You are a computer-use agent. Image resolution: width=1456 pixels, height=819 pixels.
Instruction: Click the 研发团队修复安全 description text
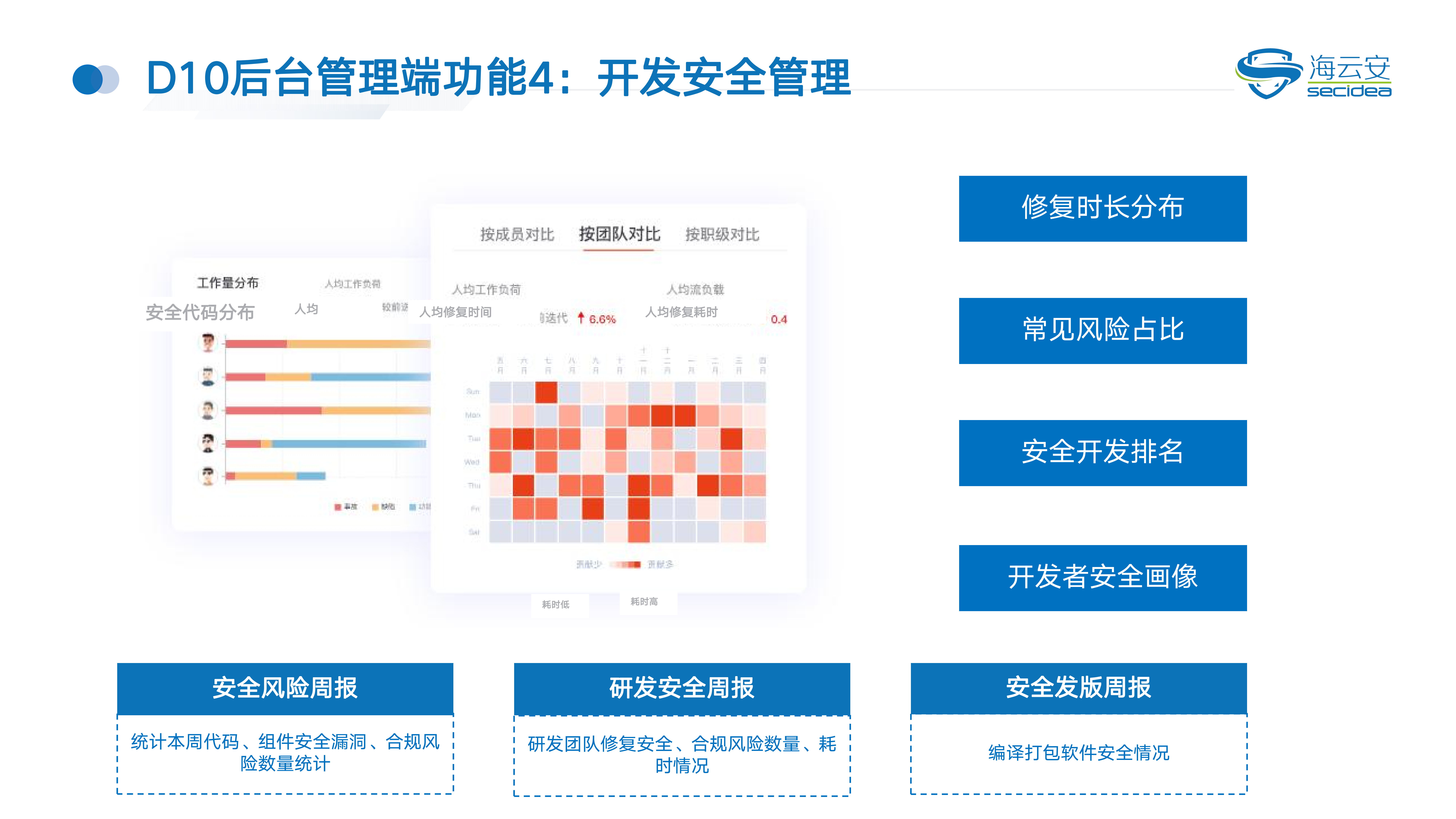click(682, 755)
